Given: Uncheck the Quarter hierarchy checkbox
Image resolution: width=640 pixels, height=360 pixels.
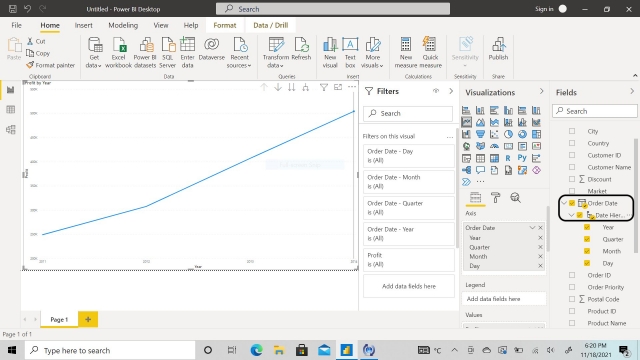Looking at the screenshot, I should point(587,239).
